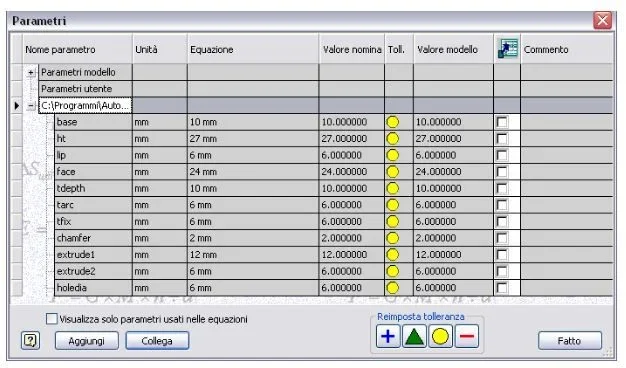Image resolution: width=626 pixels, height=368 pixels.
Task: Check export box for extrude2 parameter
Action: click(502, 271)
